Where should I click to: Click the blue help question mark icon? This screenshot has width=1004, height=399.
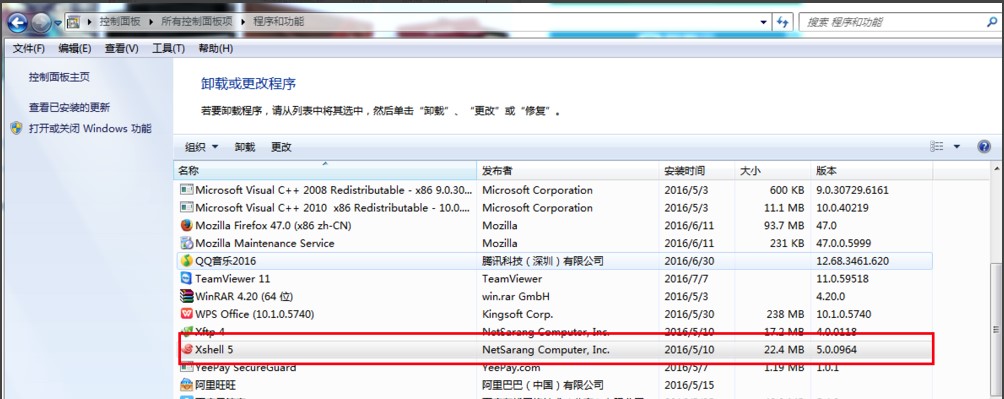point(984,147)
